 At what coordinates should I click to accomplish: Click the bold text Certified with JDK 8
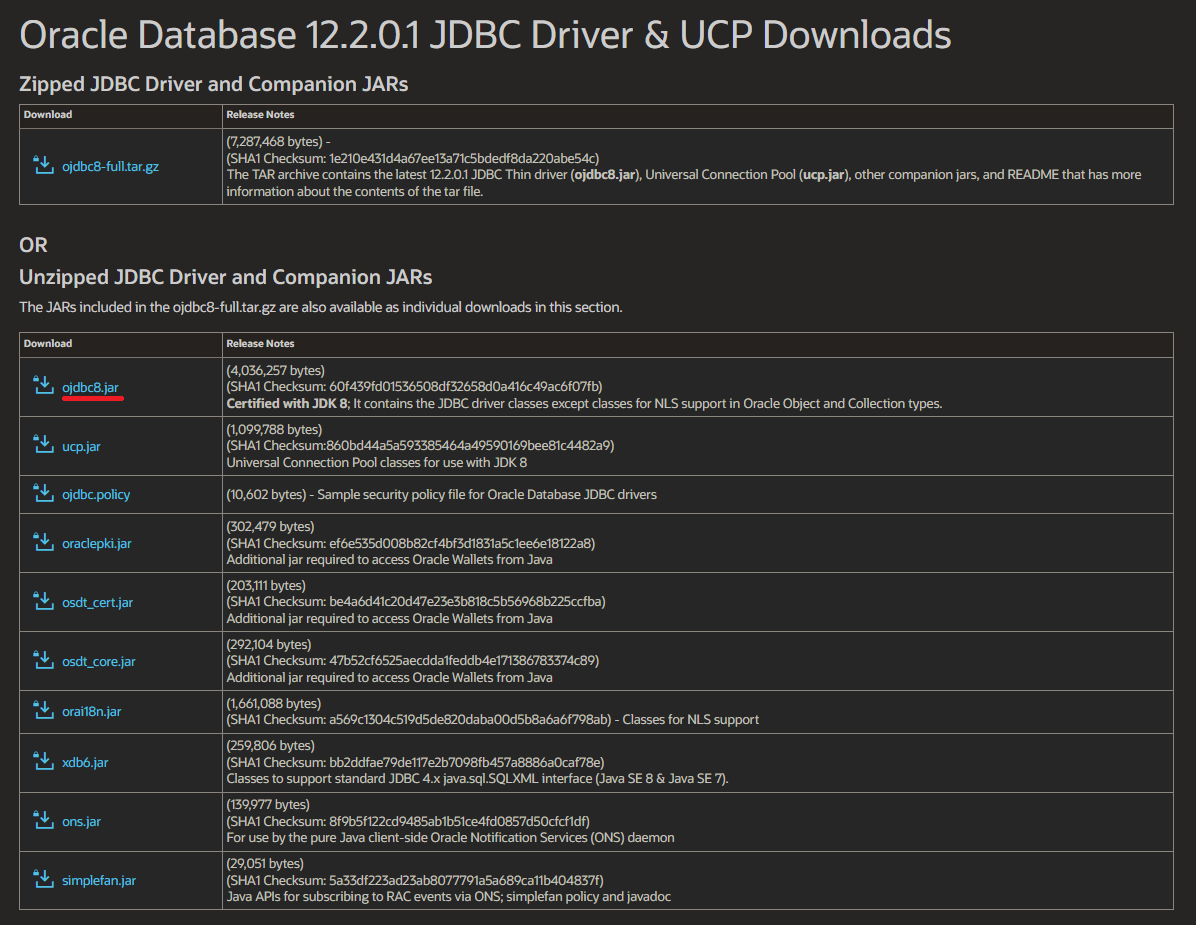[287, 403]
